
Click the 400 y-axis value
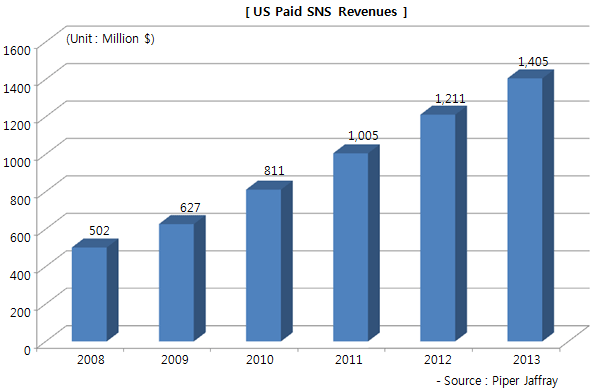[20, 275]
